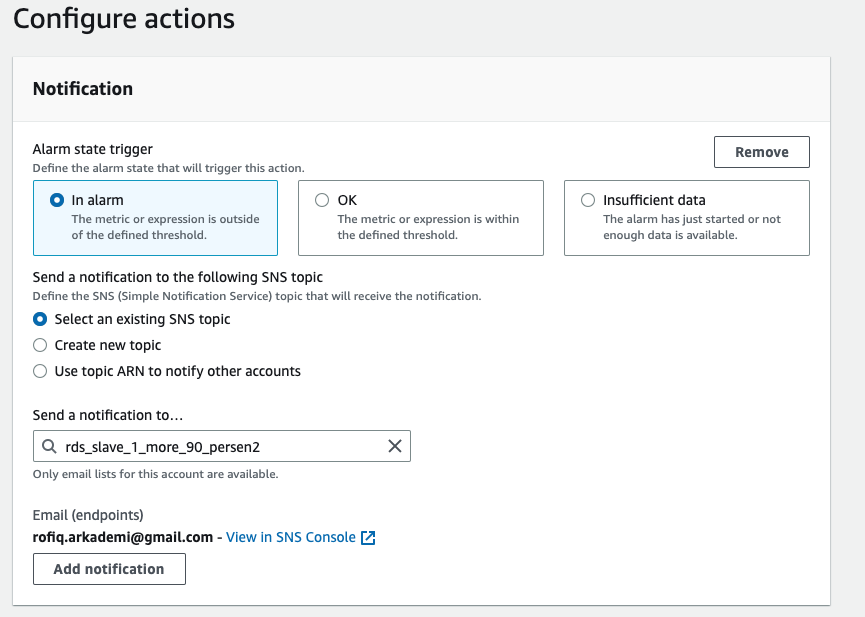865x617 pixels.
Task: Select the existing SNS topic option
Action: pos(40,319)
